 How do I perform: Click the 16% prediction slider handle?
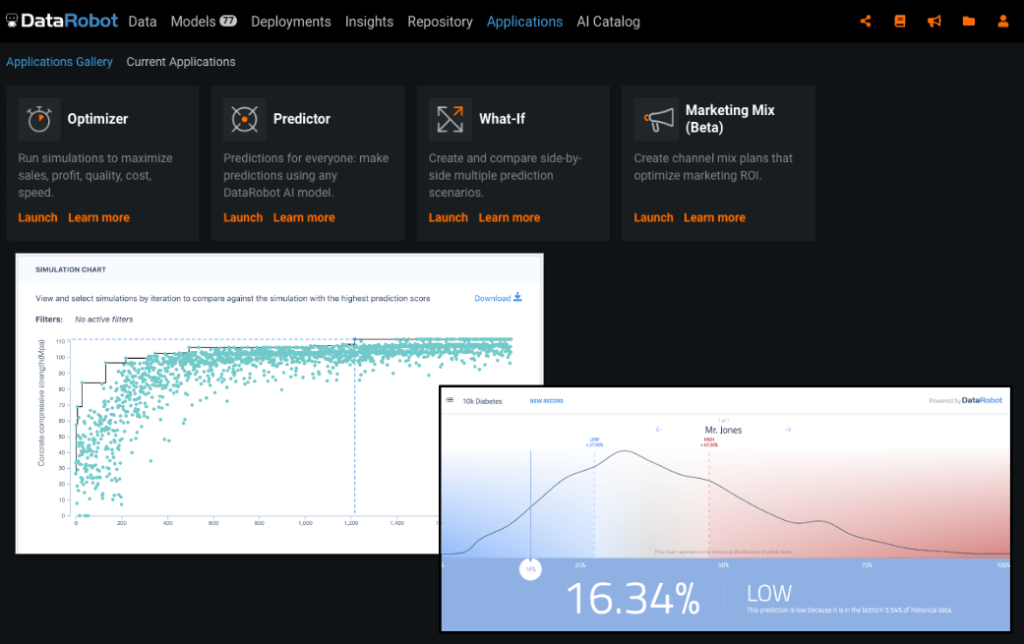(x=531, y=568)
